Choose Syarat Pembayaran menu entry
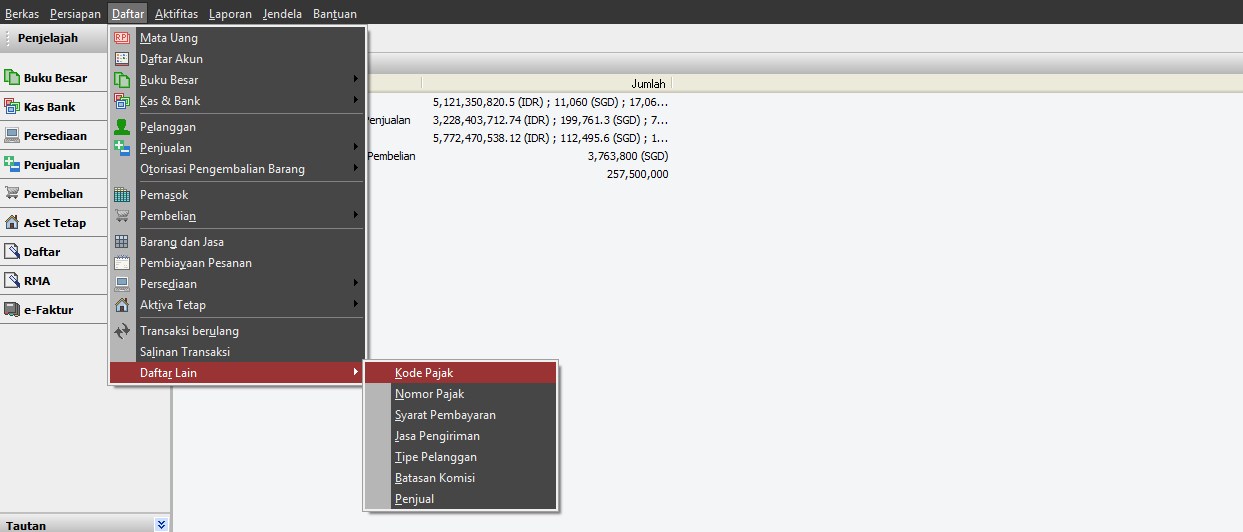This screenshot has width=1243, height=532. [445, 415]
